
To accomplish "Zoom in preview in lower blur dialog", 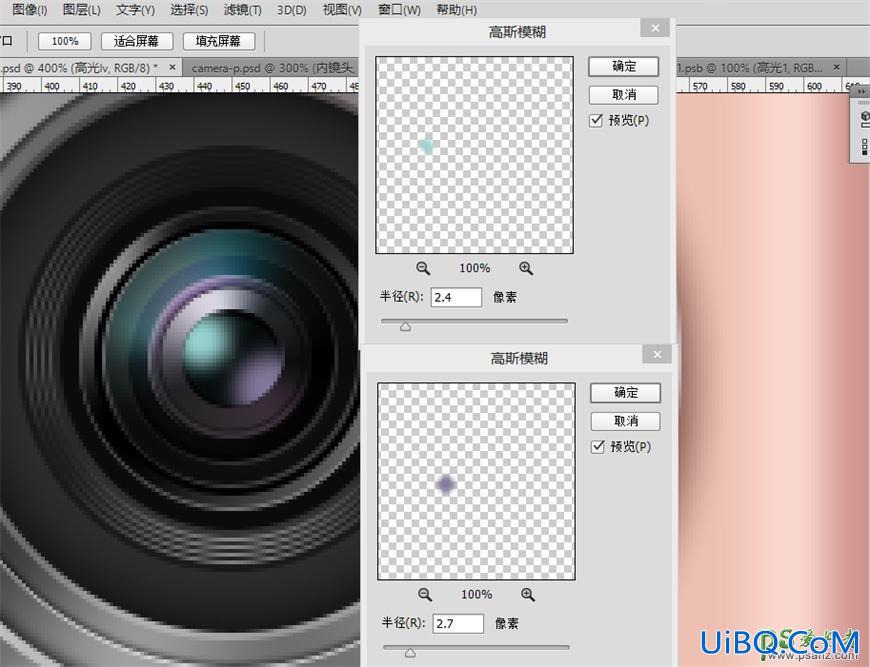I will (x=528, y=595).
